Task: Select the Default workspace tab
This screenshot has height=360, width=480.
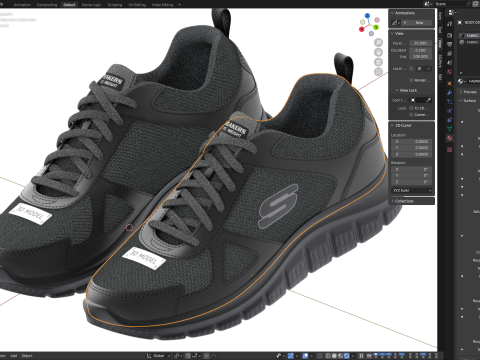Action: [x=69, y=5]
